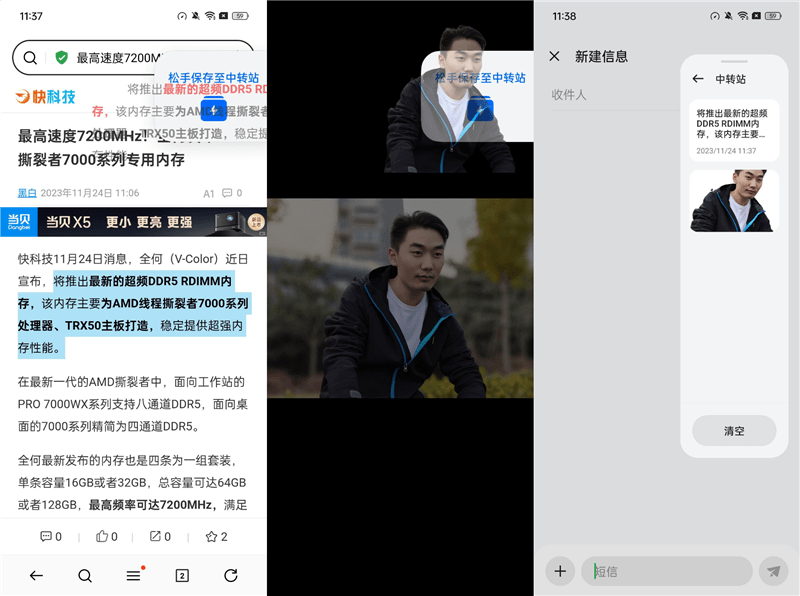
Task: Tap the green security shield icon
Action: tap(62, 58)
